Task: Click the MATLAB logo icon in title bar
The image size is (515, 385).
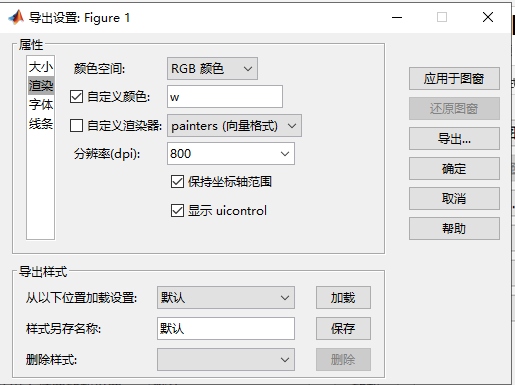Action: pos(16,17)
